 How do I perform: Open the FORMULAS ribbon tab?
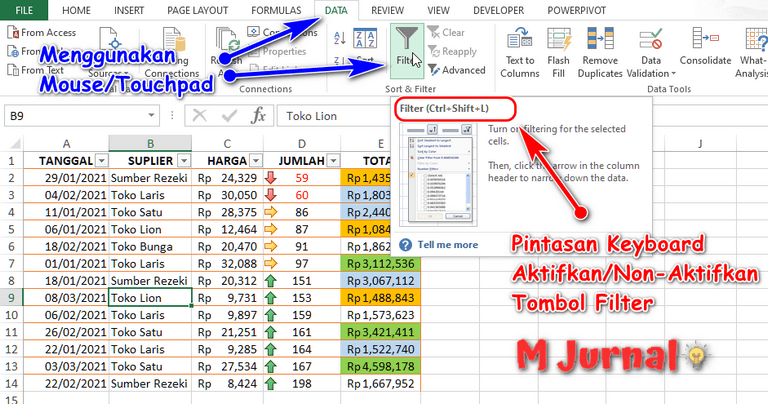pos(276,10)
